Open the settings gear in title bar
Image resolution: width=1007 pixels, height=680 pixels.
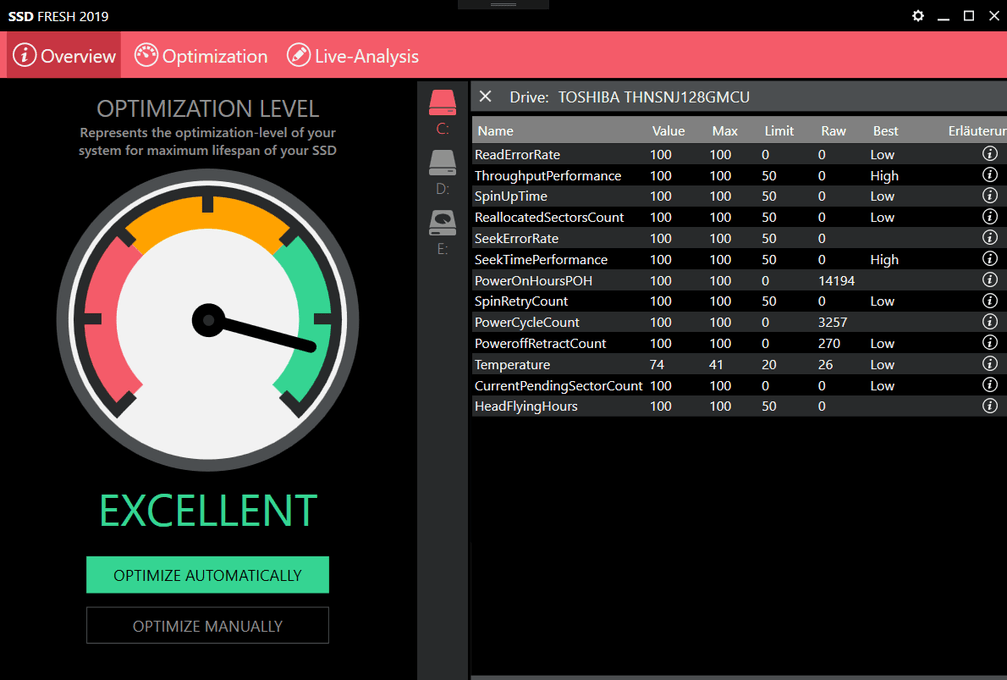click(x=918, y=16)
